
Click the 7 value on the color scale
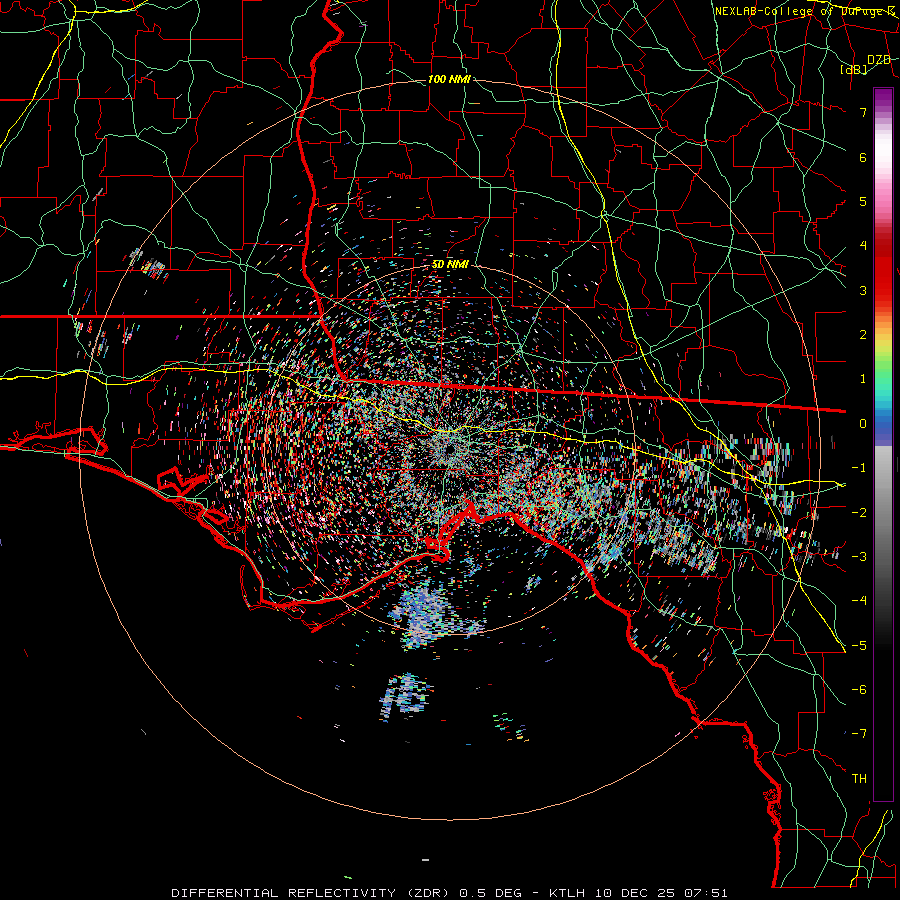[863, 112]
